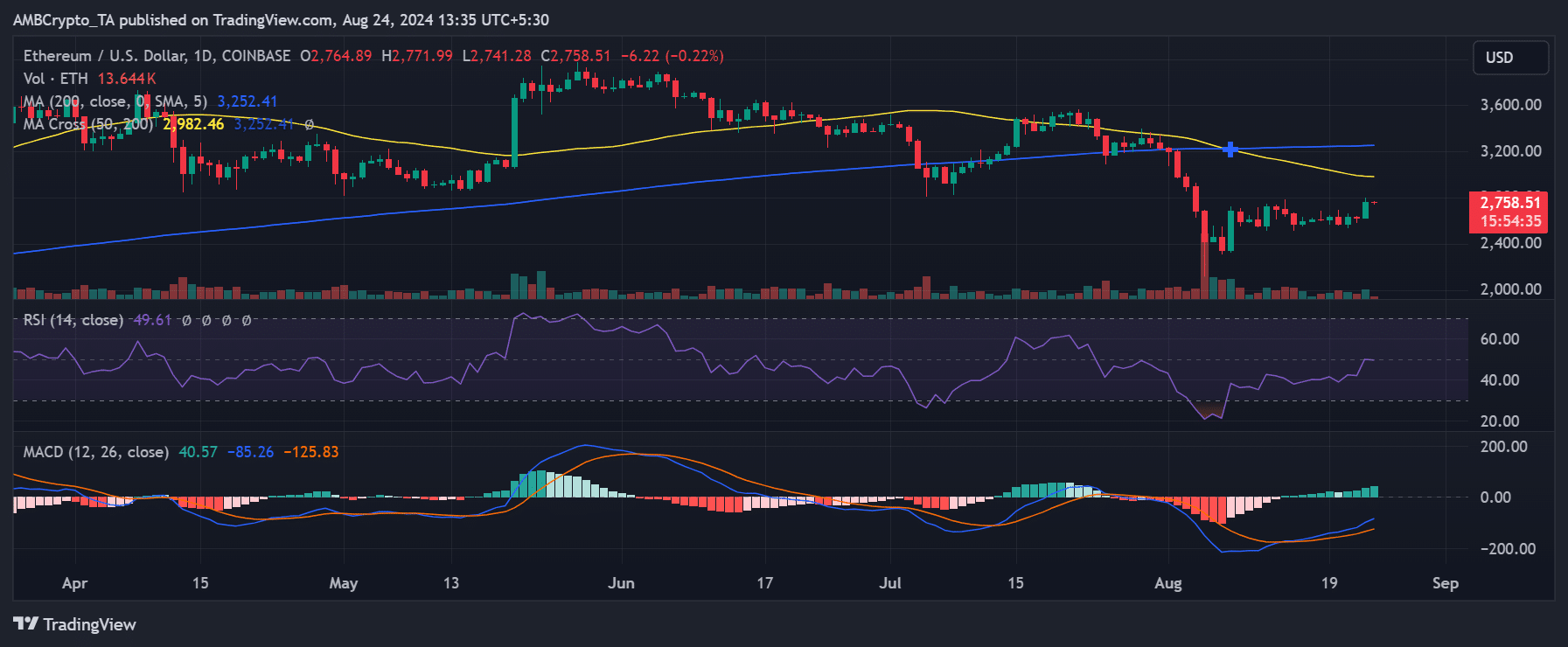
Task: Click the RSI 40.00 axis label
Action: (1499, 380)
